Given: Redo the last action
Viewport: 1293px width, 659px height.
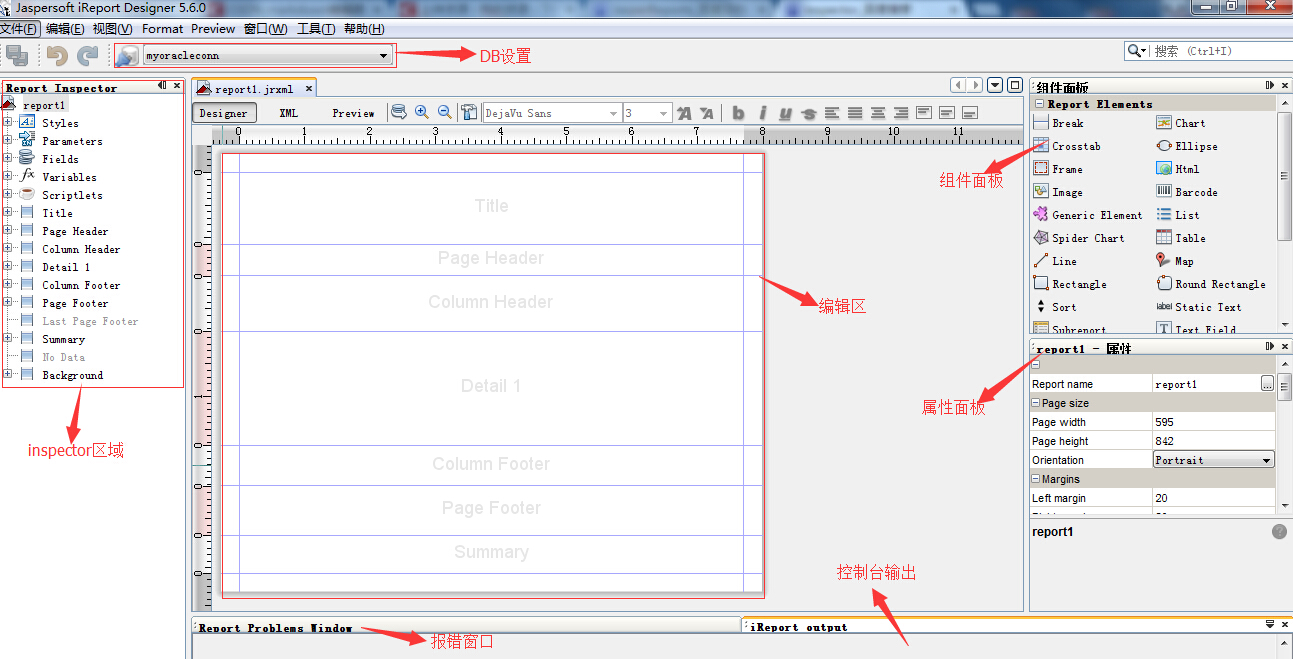Looking at the screenshot, I should click(88, 56).
